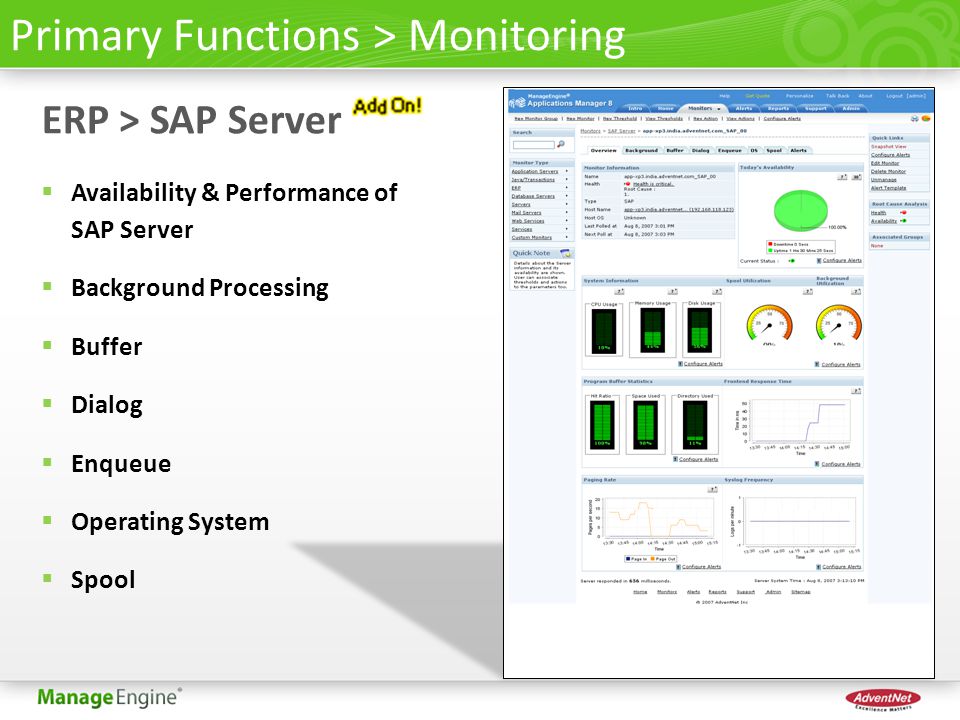
Task: Click inside the Search input field
Action: pyautogui.click(x=533, y=144)
